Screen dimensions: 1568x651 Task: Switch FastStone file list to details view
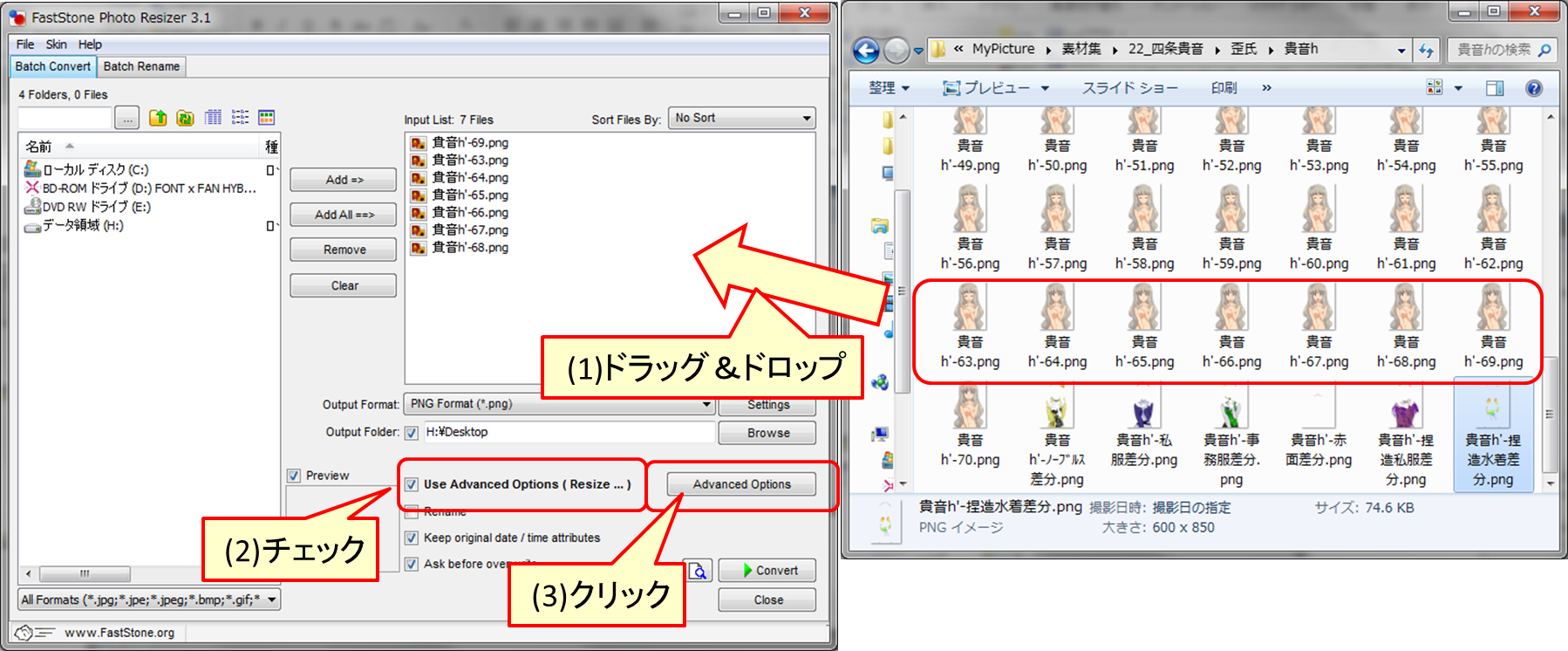tap(213, 118)
